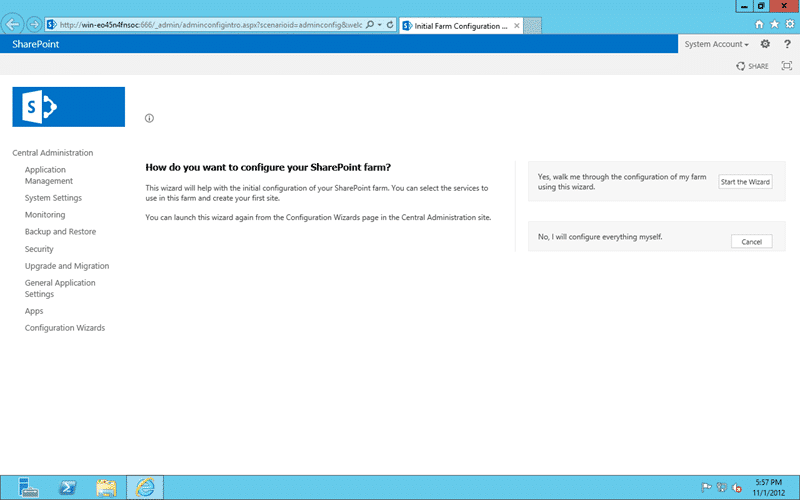
Task: Open System Settings in sidebar
Action: (x=53, y=198)
